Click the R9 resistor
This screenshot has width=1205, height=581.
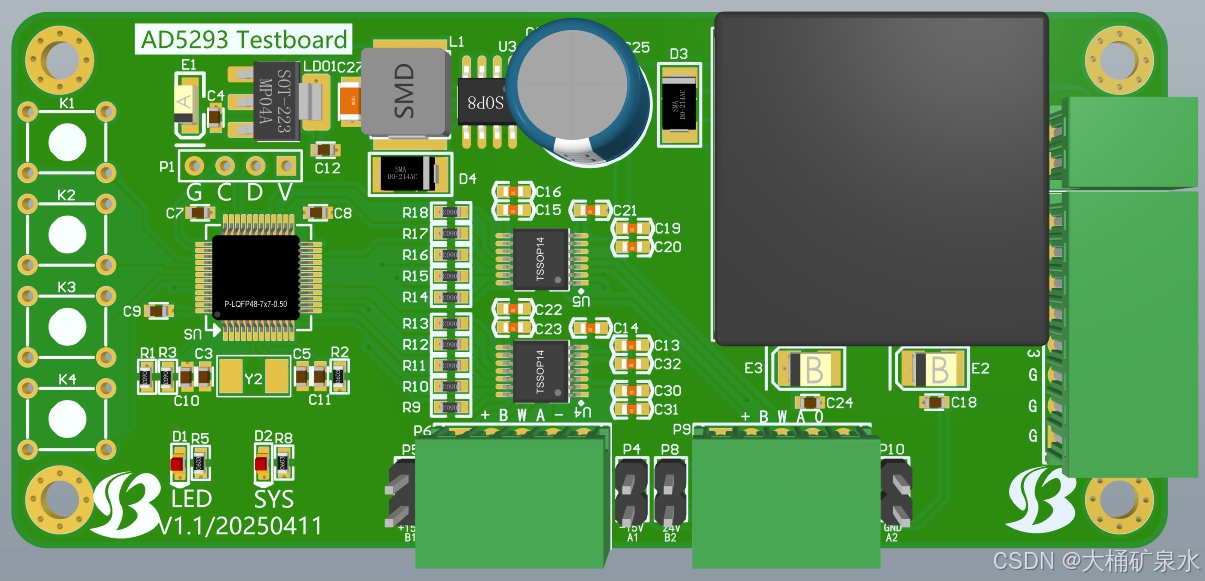(451, 408)
